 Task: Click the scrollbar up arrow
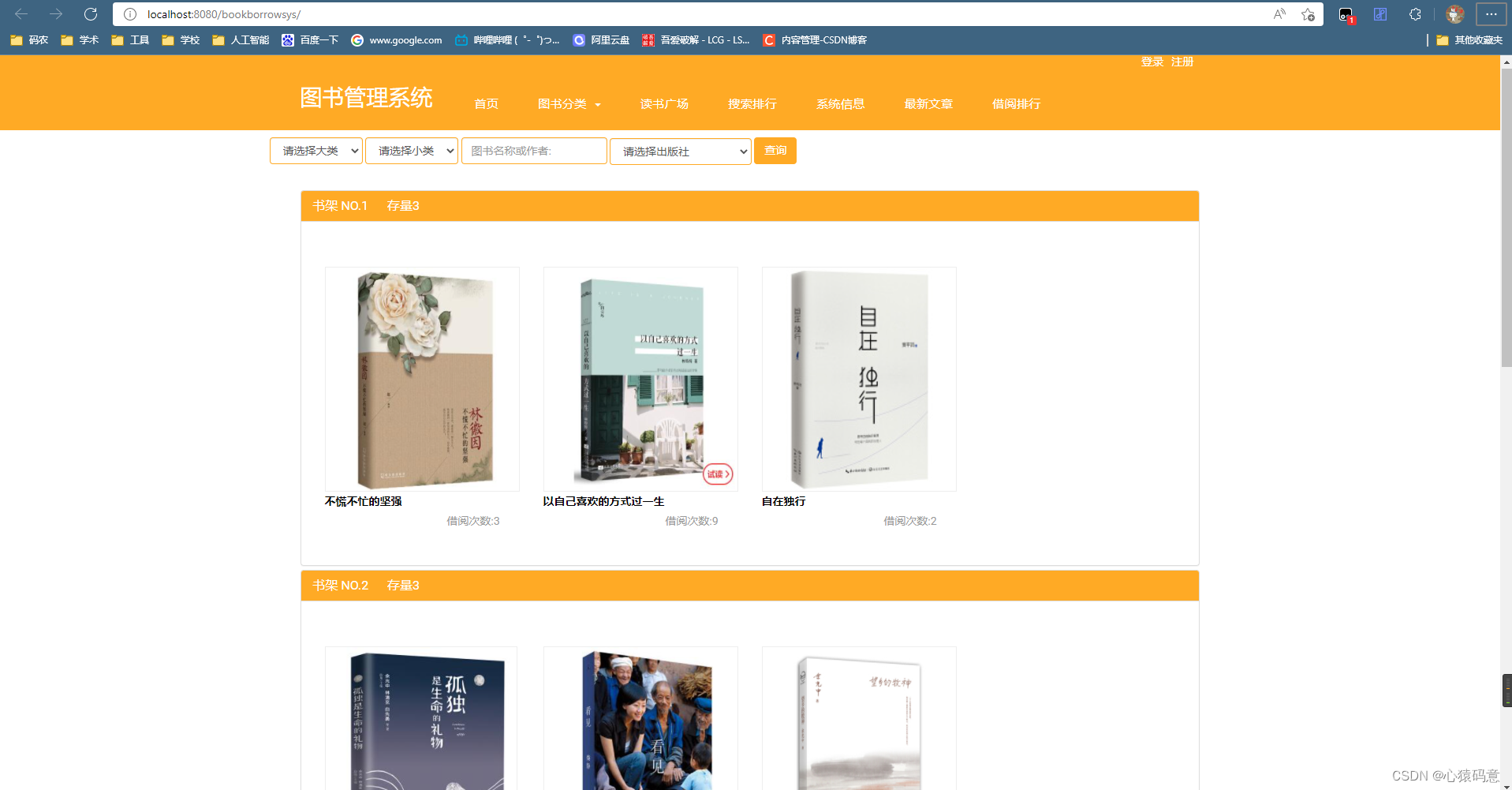tap(1506, 61)
